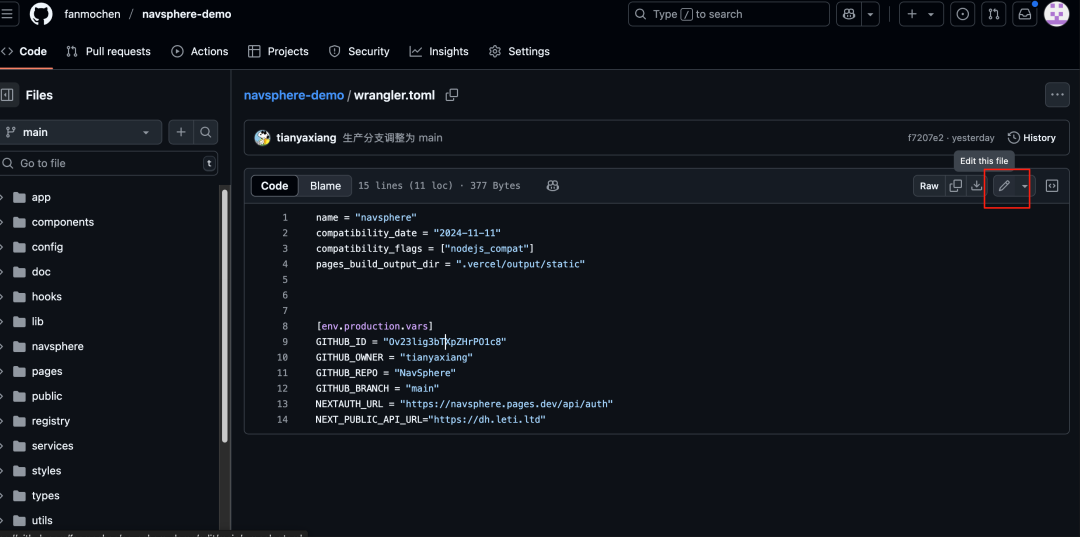Image resolution: width=1080 pixels, height=537 pixels.
Task: Open the symbols panel icon
Action: 1052,186
